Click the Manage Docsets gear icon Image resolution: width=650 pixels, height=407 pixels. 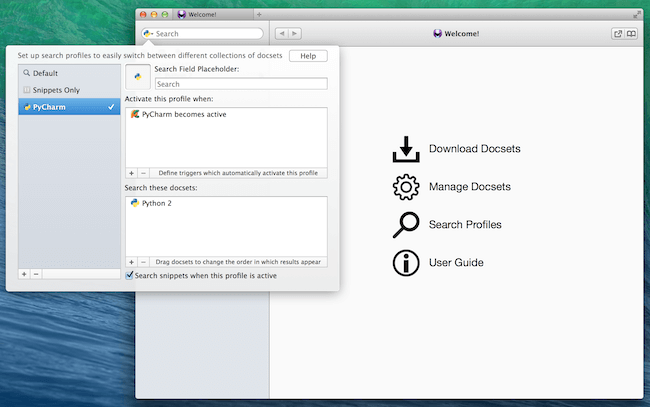(406, 187)
